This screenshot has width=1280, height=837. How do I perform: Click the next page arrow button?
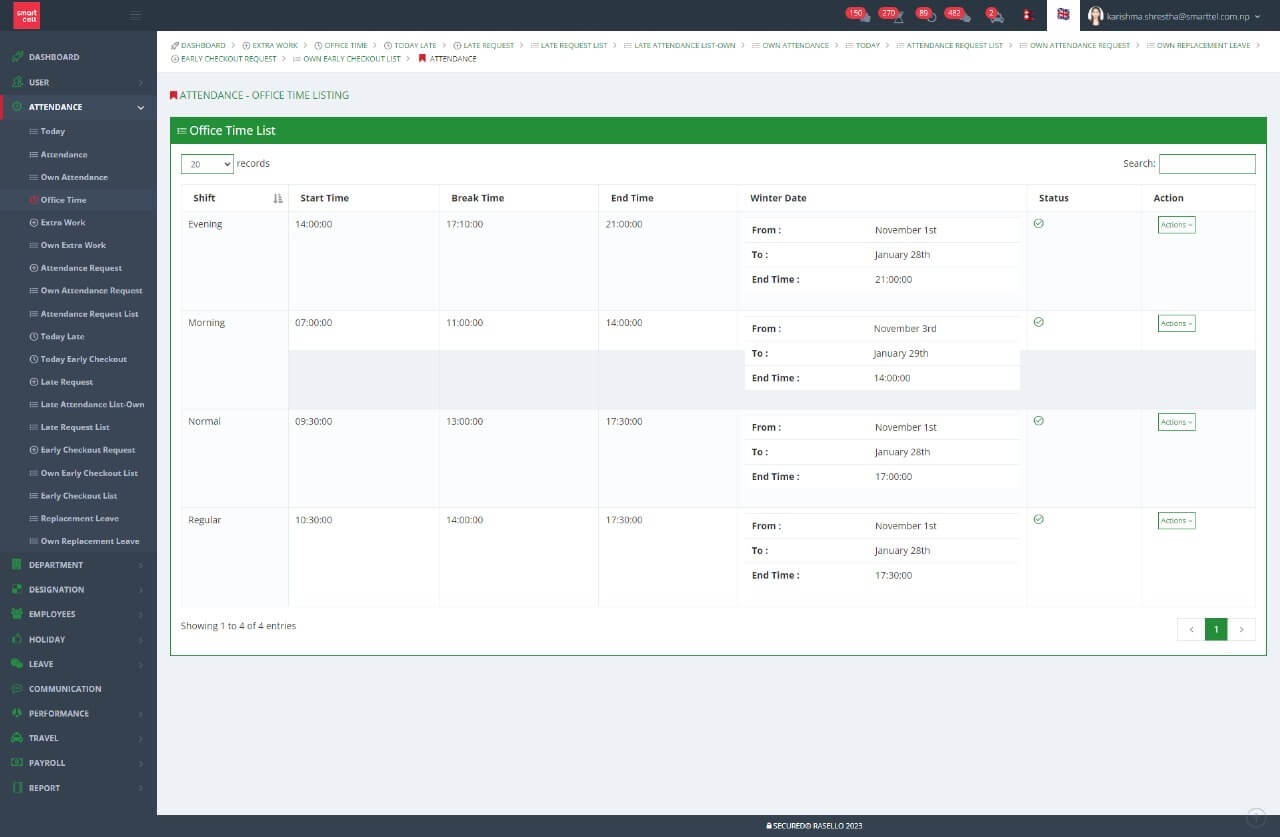tap(1241, 629)
